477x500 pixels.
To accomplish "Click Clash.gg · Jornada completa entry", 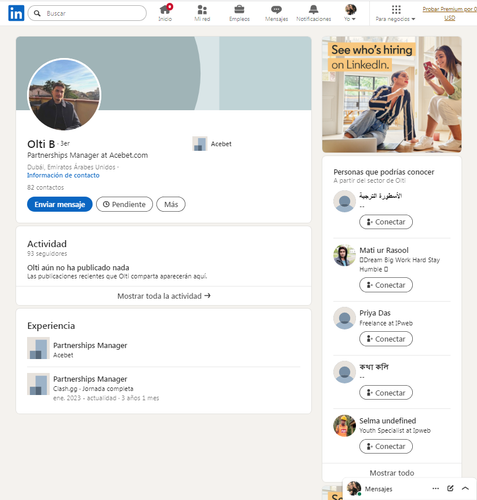I will (93, 389).
